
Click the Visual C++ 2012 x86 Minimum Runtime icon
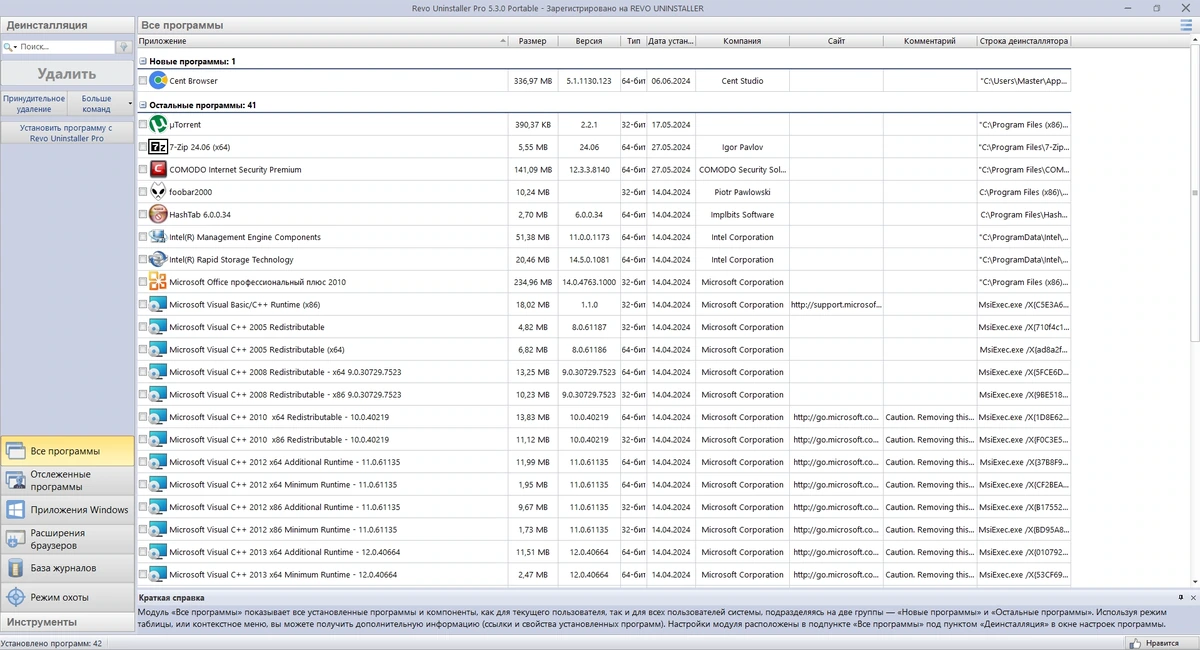[158, 530]
